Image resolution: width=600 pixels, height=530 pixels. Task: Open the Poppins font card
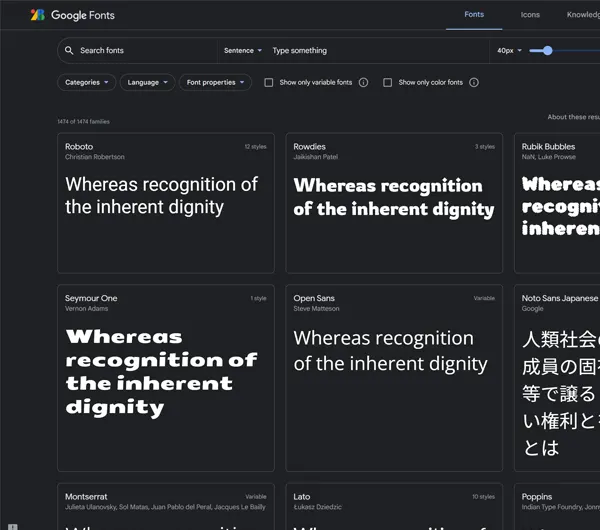tap(557, 507)
